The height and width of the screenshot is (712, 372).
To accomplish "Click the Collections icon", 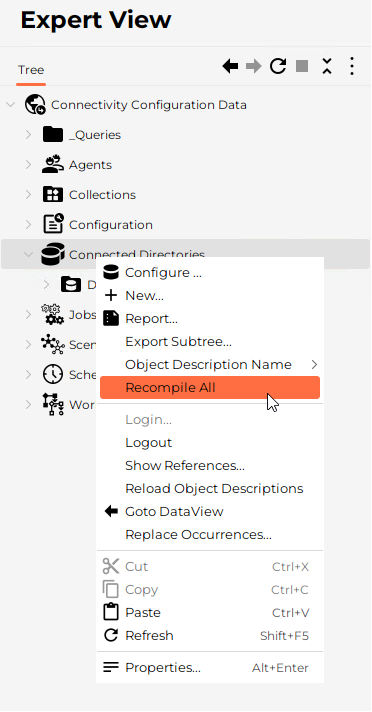I will [53, 194].
